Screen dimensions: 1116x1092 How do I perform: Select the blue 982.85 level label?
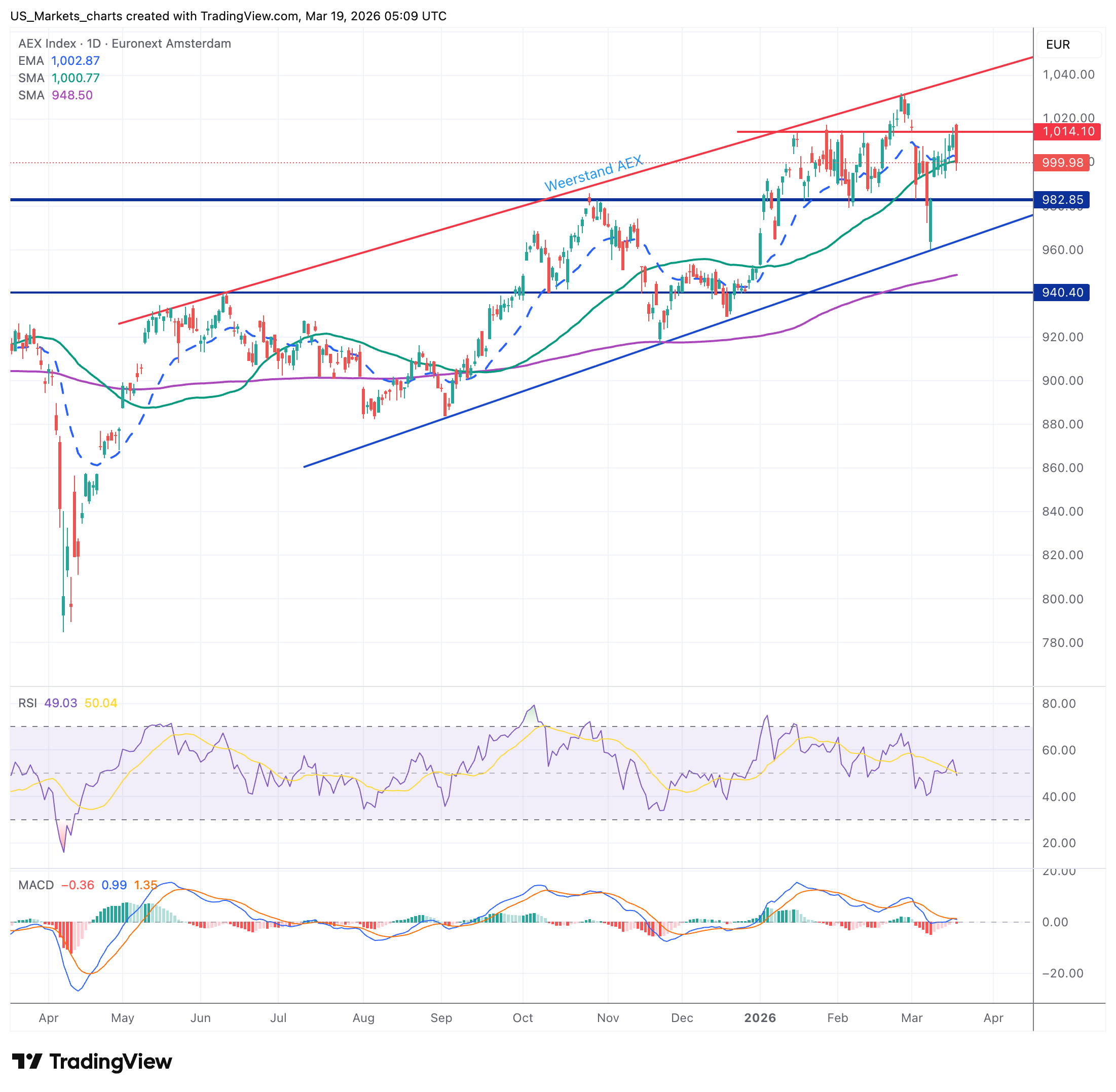click(1062, 200)
